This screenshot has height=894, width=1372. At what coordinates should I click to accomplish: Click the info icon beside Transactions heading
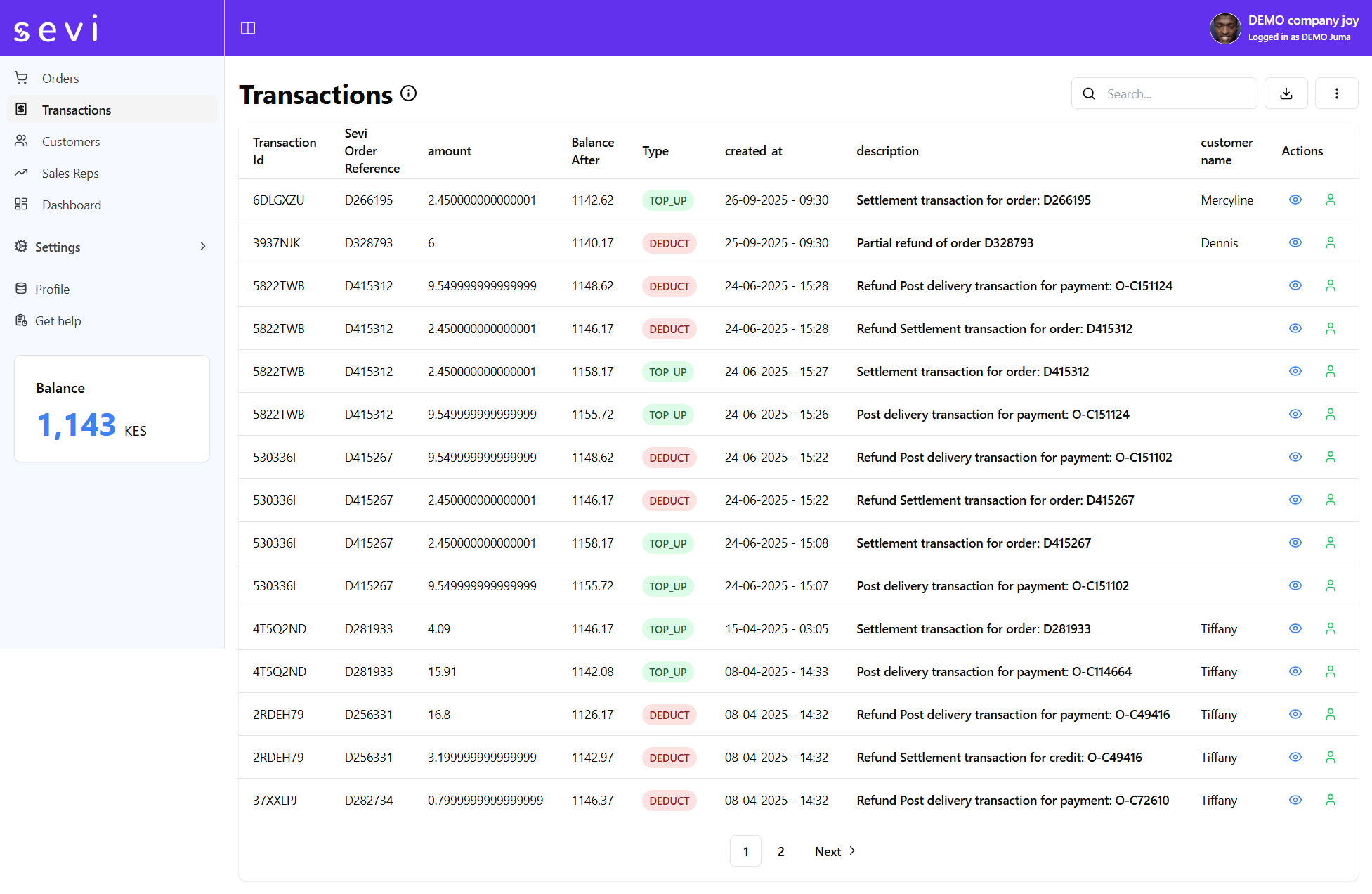[408, 93]
